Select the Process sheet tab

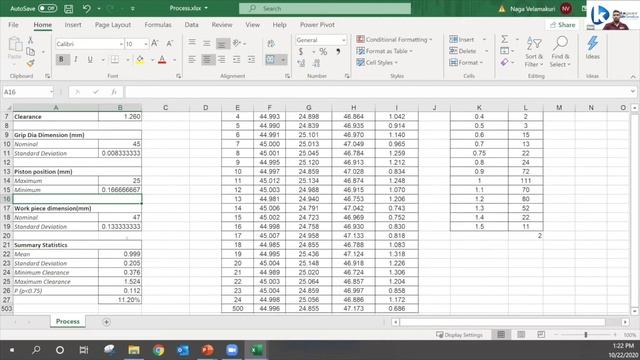point(68,322)
